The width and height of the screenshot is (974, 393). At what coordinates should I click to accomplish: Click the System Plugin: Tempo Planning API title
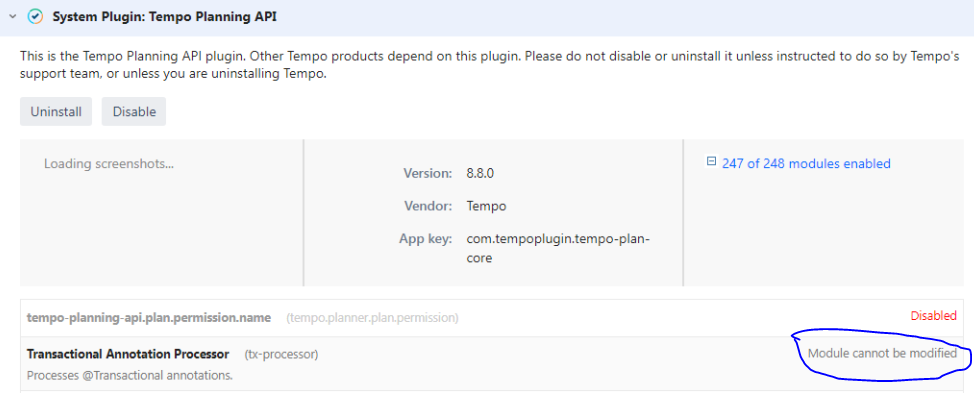coord(165,17)
